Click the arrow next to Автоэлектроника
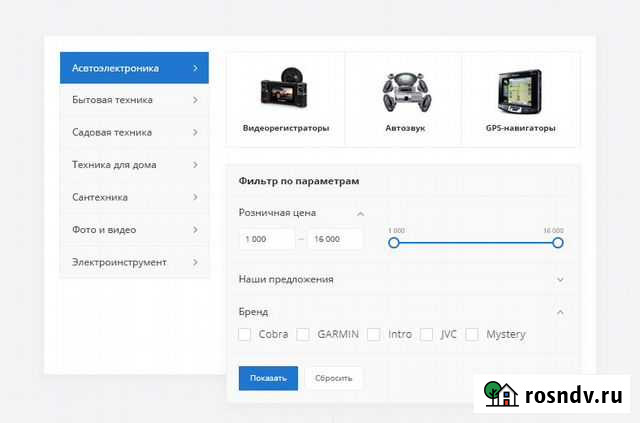Image resolution: width=640 pixels, height=423 pixels. pyautogui.click(x=195, y=68)
